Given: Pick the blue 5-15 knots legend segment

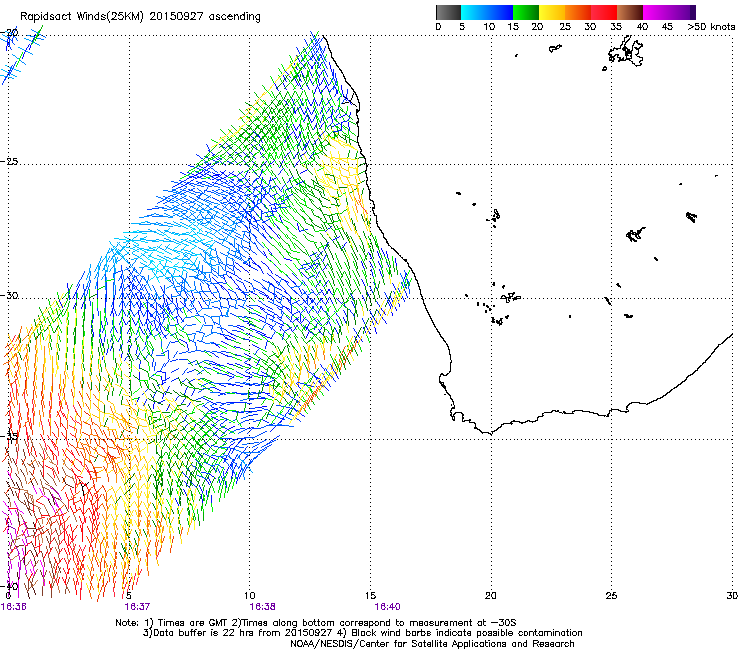Looking at the screenshot, I should tap(487, 12).
